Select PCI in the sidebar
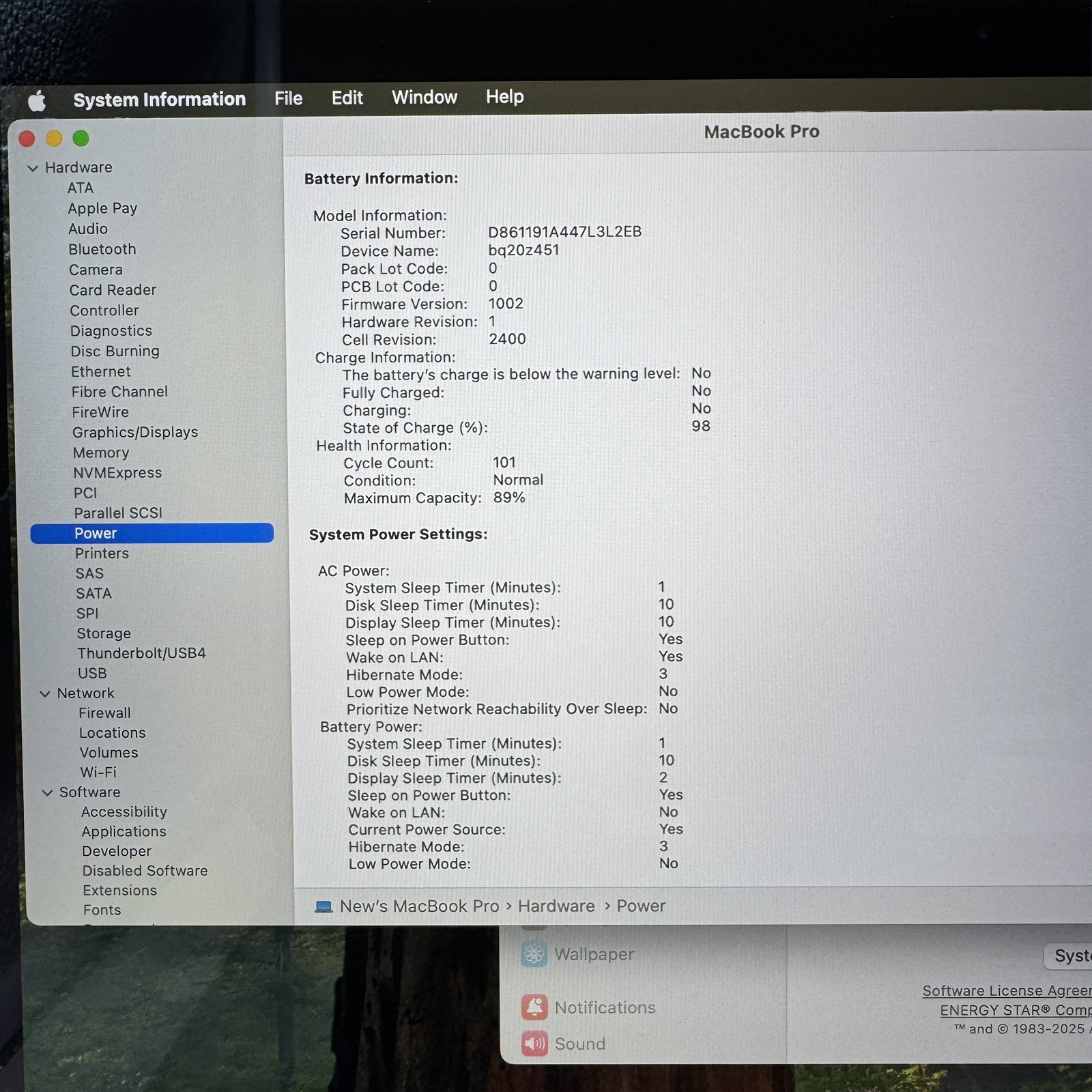1092x1092 pixels. 85,493
